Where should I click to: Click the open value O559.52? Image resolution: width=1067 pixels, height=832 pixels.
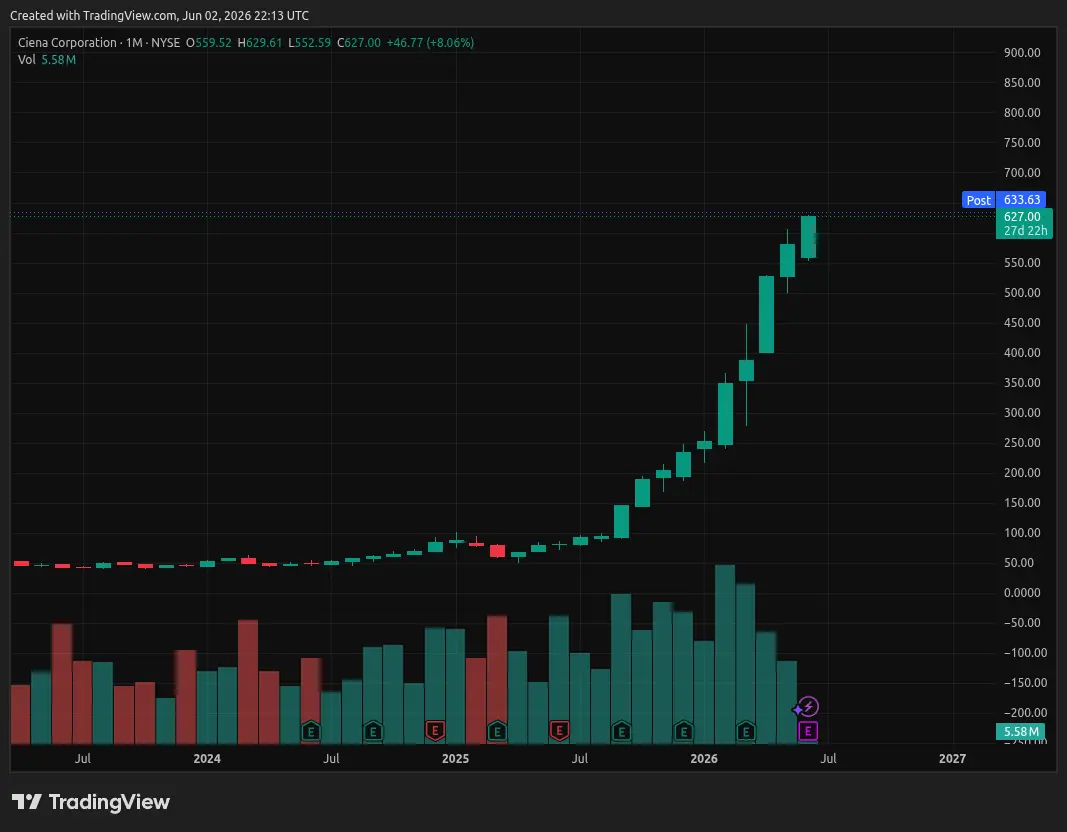tap(209, 42)
